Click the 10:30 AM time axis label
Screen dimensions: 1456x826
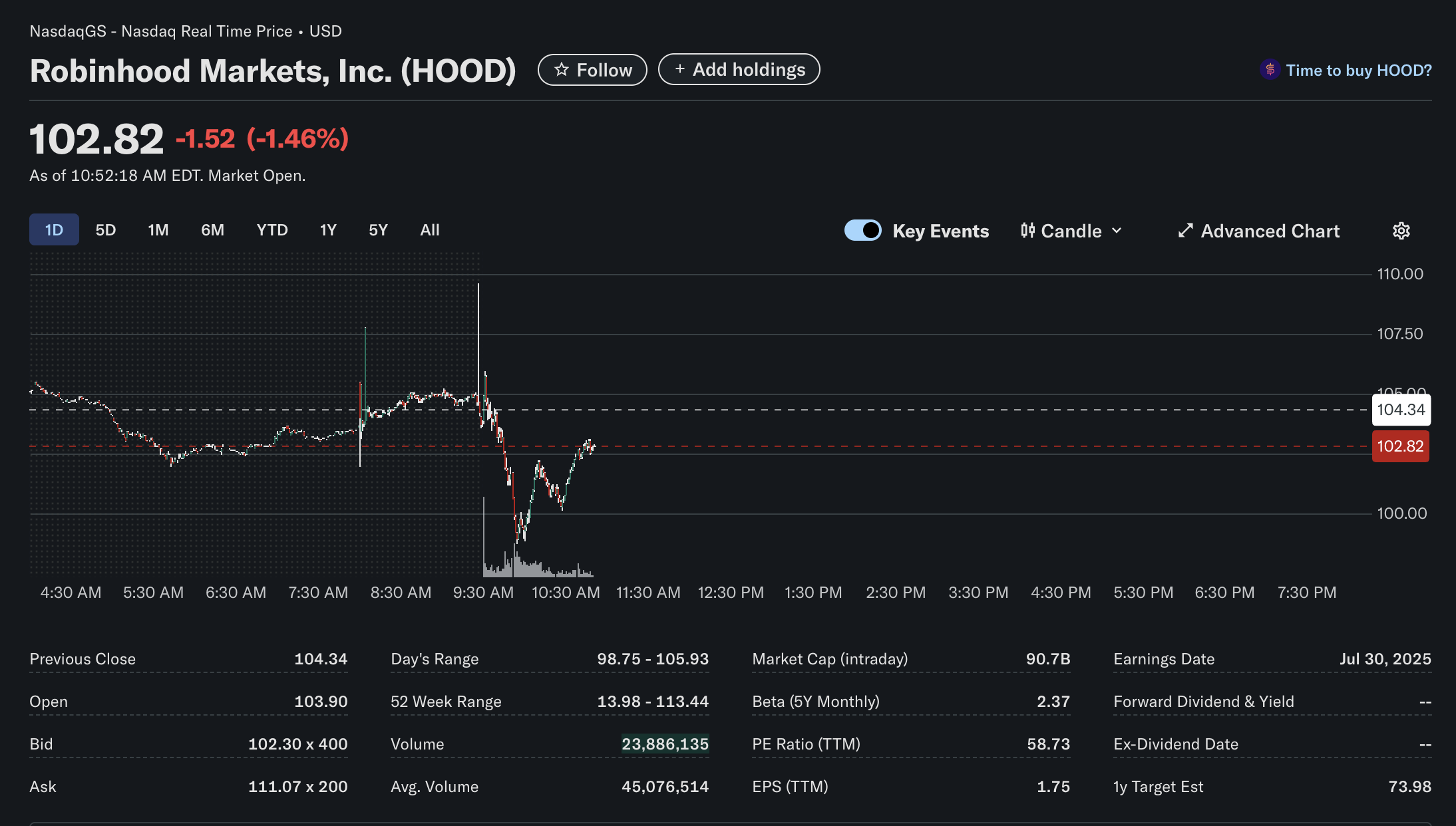566,593
